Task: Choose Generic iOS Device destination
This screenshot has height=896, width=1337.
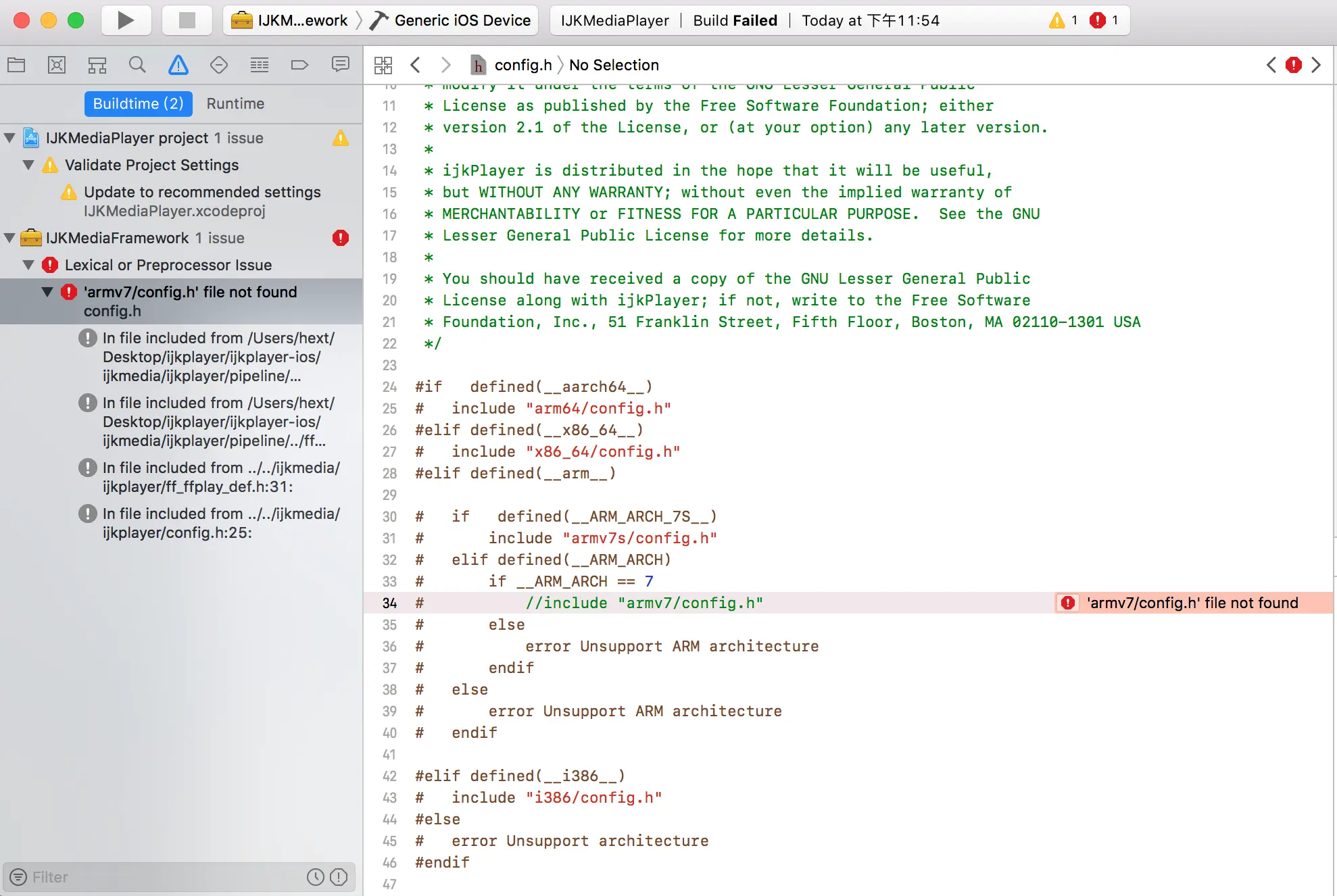Action: 462,20
